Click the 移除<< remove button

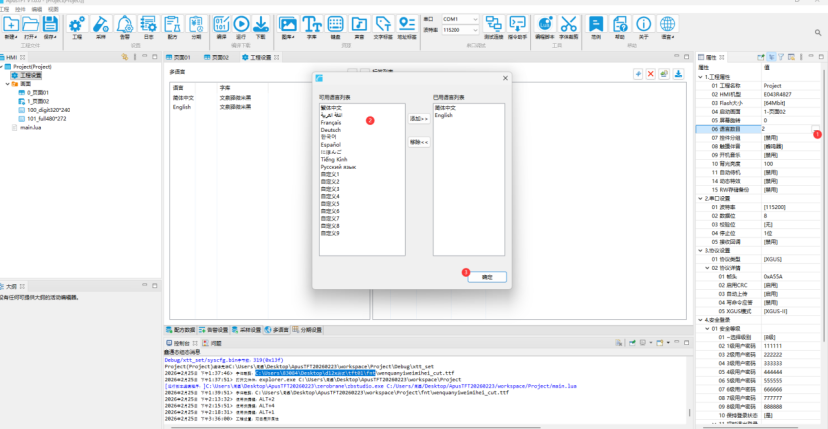[x=419, y=142]
